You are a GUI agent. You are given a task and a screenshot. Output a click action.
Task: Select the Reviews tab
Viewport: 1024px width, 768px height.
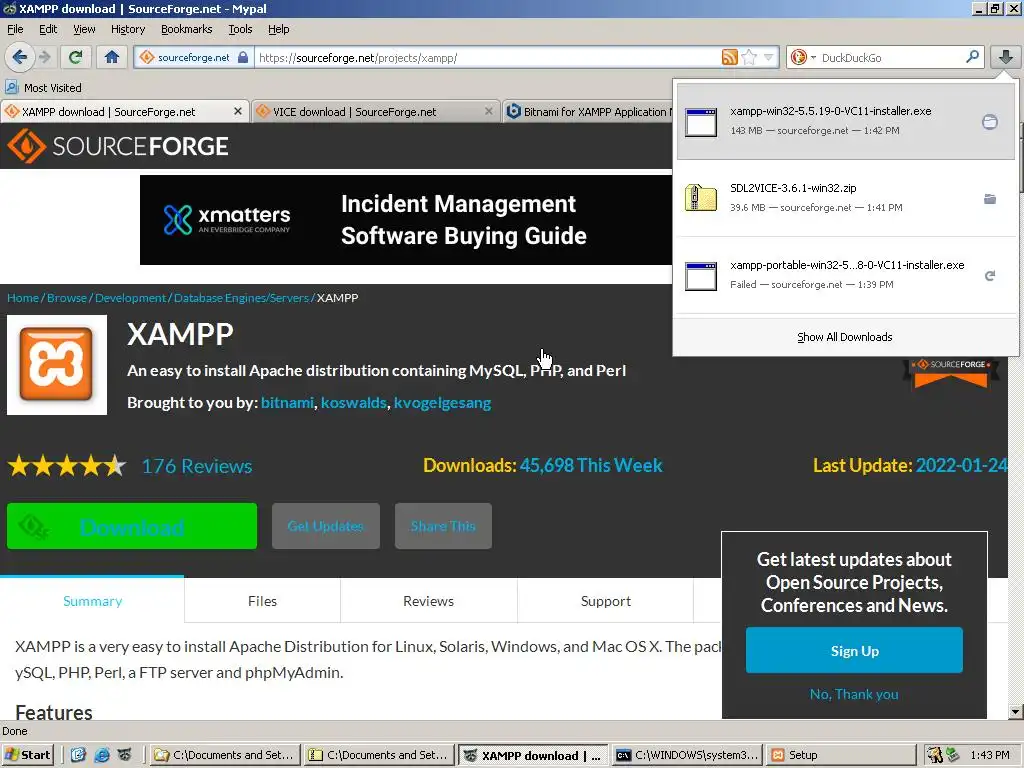click(x=428, y=601)
